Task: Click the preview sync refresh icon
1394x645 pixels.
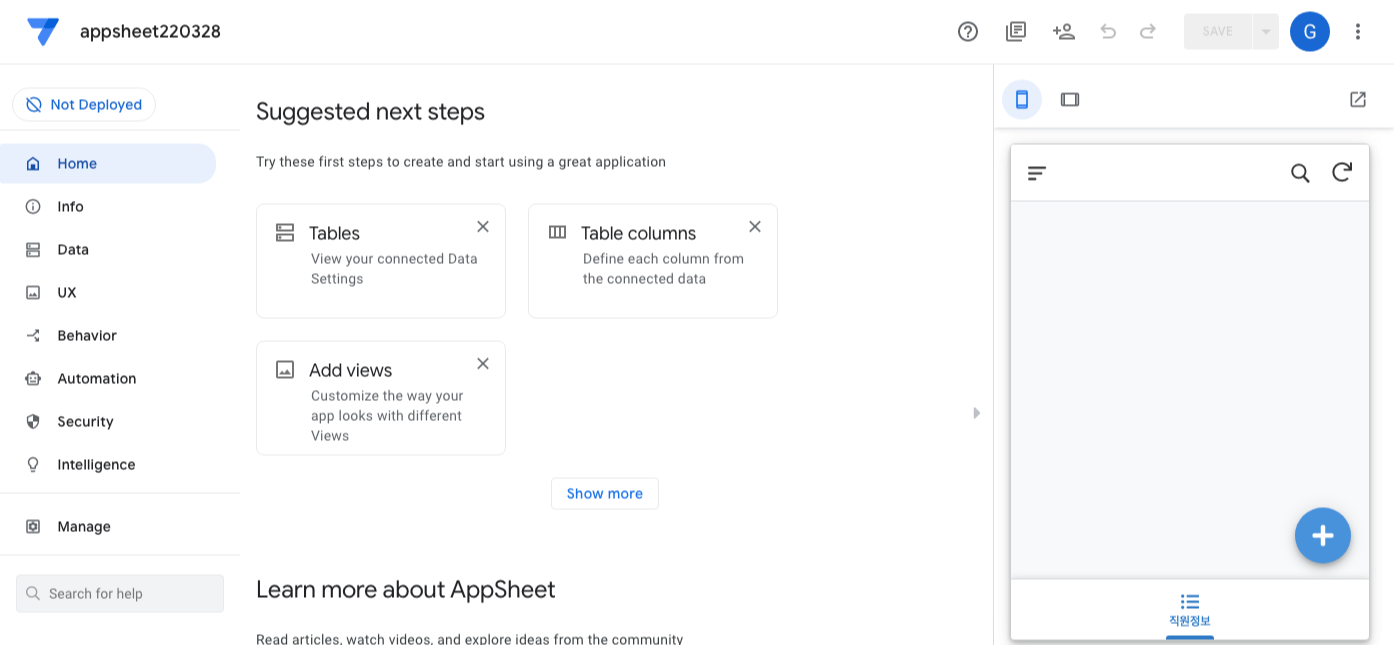Action: click(x=1342, y=173)
